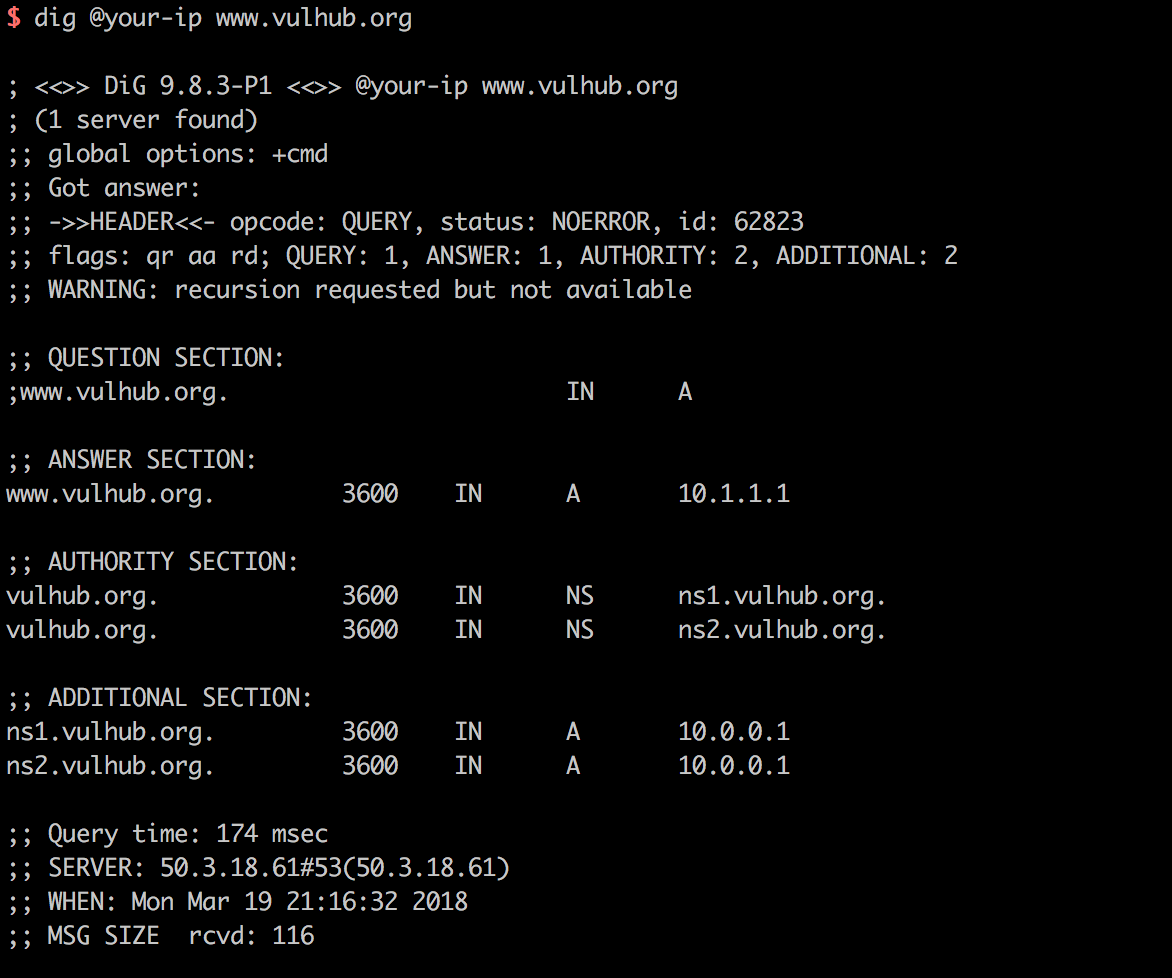Click the Query time 174 msec line

[167, 834]
